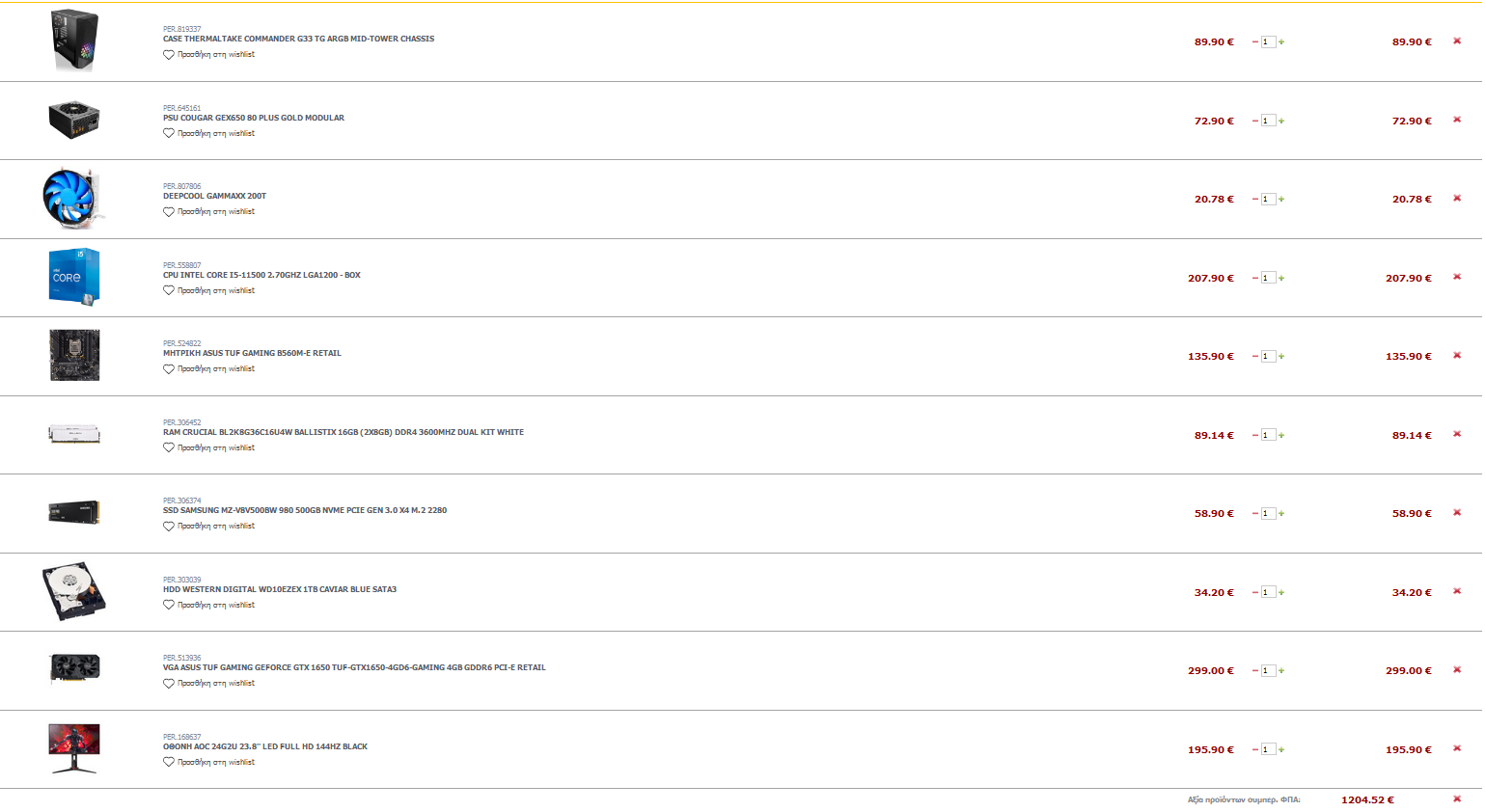The image size is (1486, 812).
Task: Add Deepcool Gammaxx 200T to wishlist
Action: (208, 212)
